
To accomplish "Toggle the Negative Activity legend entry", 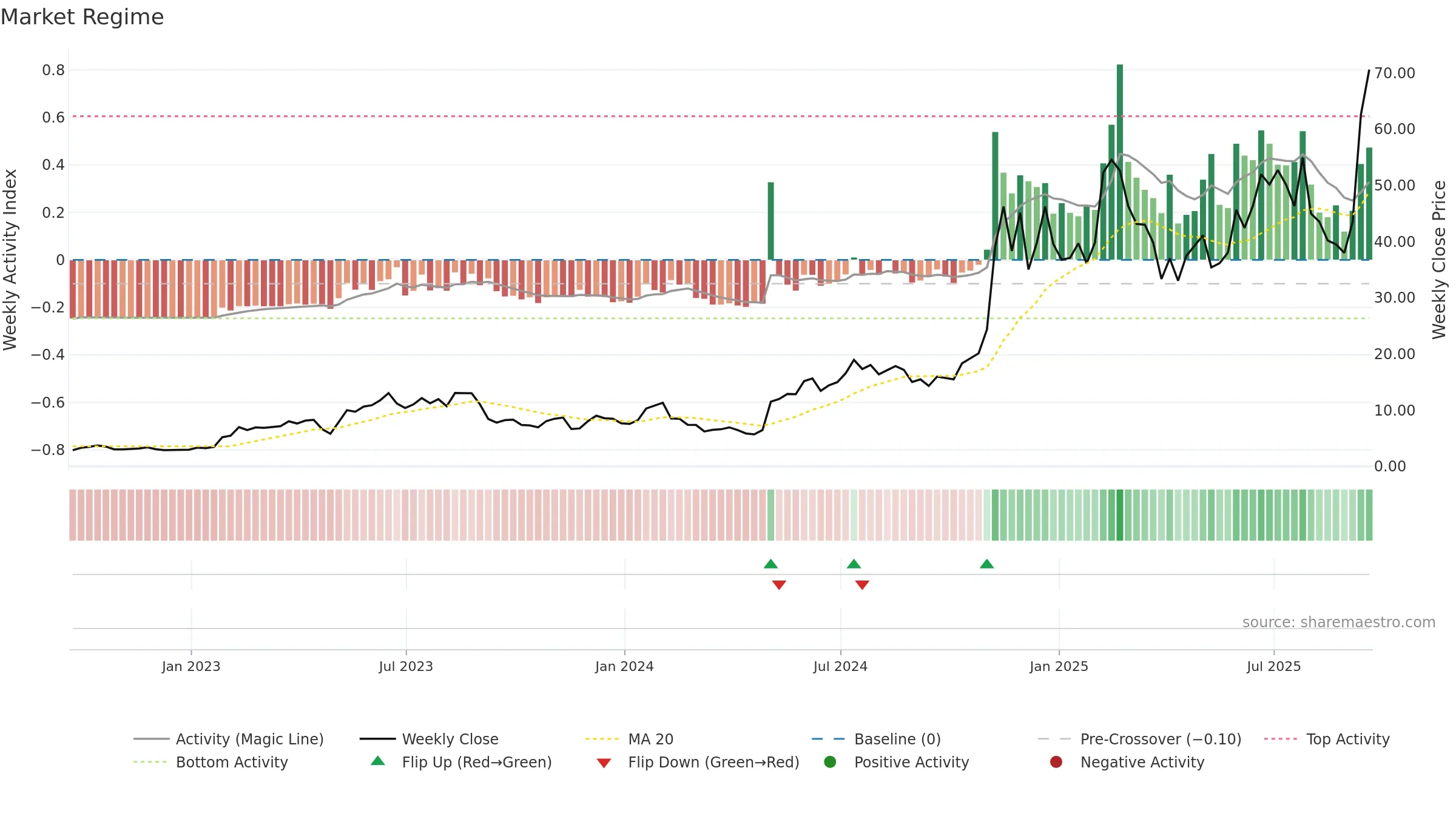I will coord(1127,762).
